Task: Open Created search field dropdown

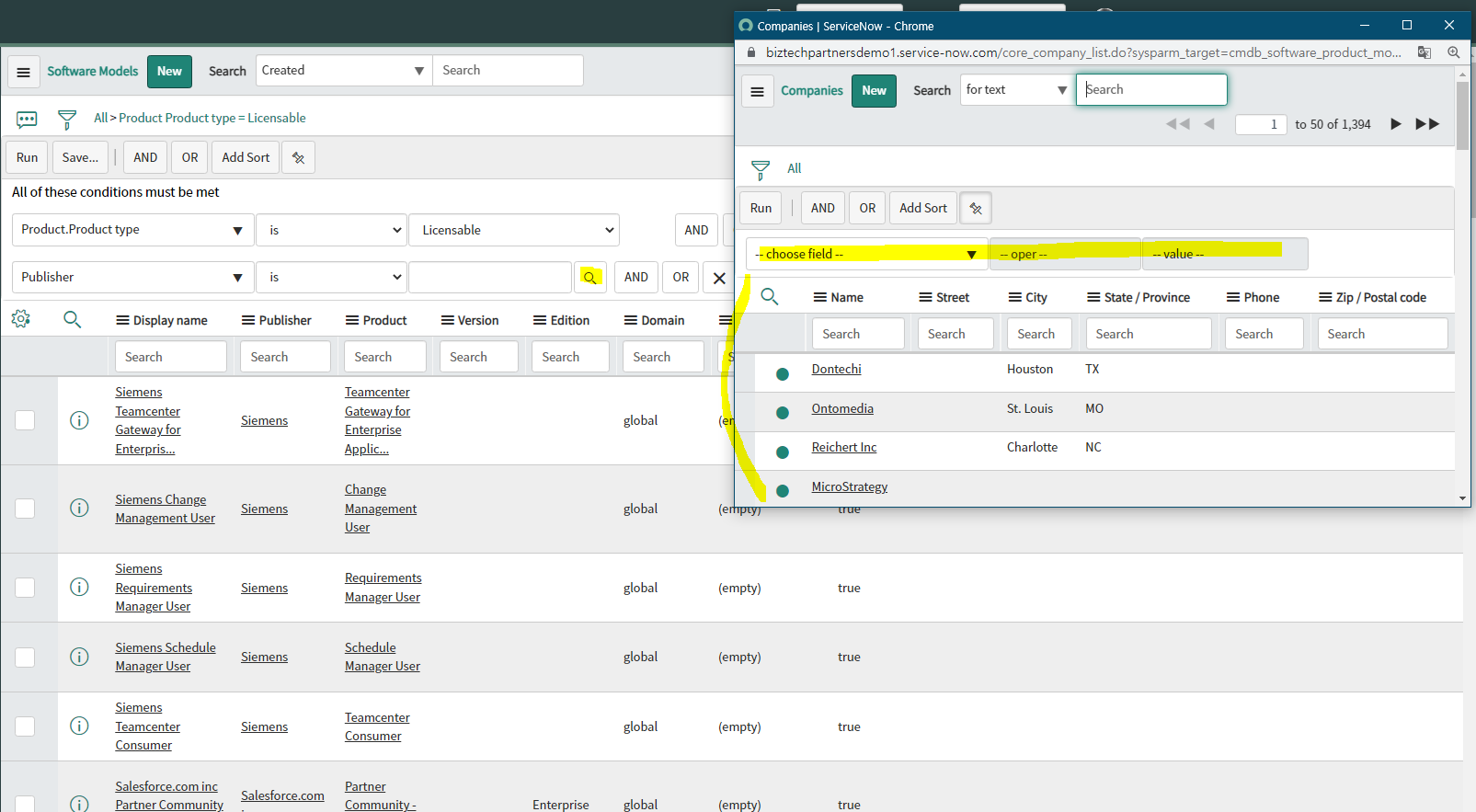Action: 344,71
